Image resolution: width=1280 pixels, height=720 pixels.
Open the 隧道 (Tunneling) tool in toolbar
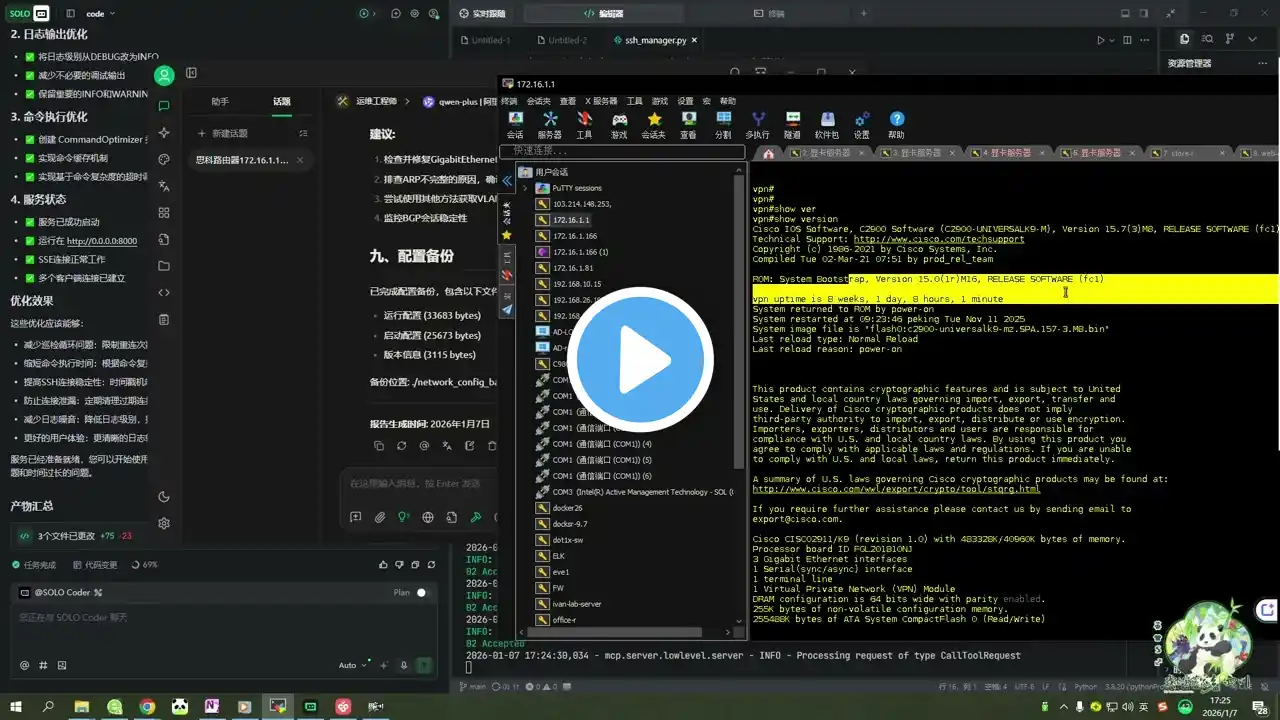click(x=792, y=125)
